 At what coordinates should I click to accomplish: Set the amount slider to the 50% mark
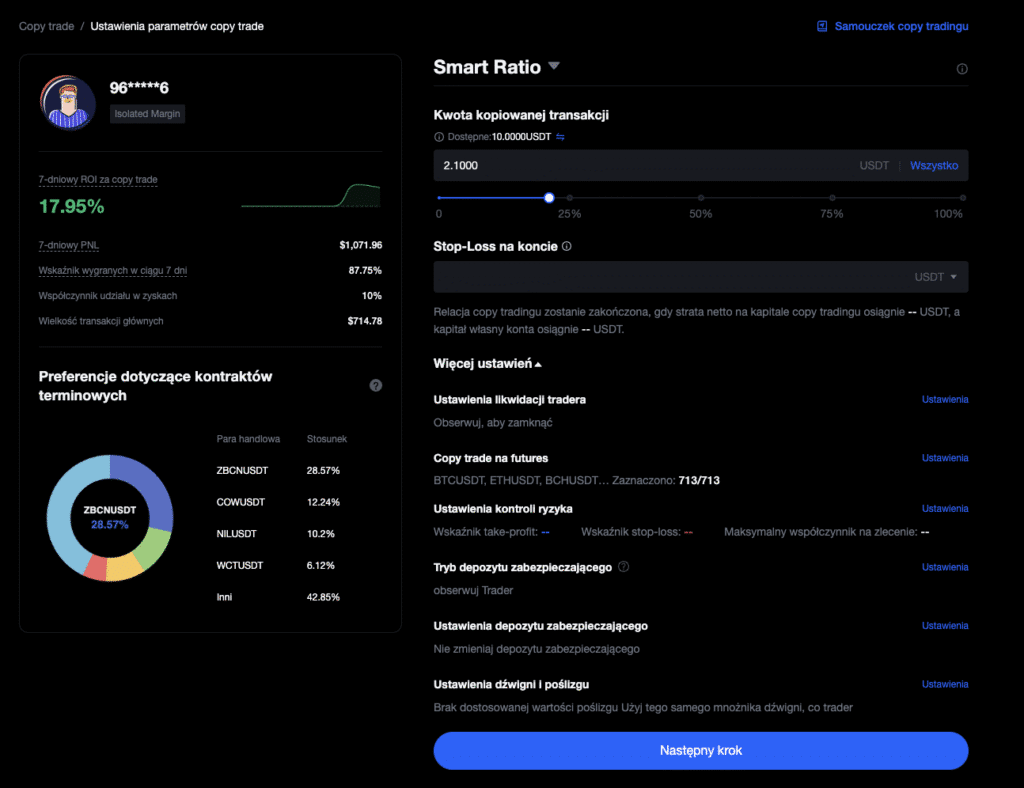(x=701, y=198)
